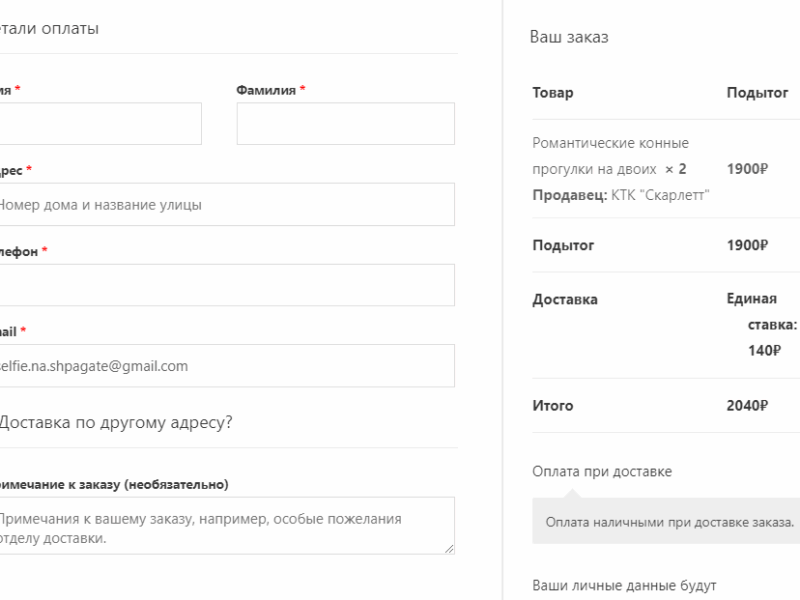
Task: Click the Фамилия (last name) input field
Action: [345, 123]
